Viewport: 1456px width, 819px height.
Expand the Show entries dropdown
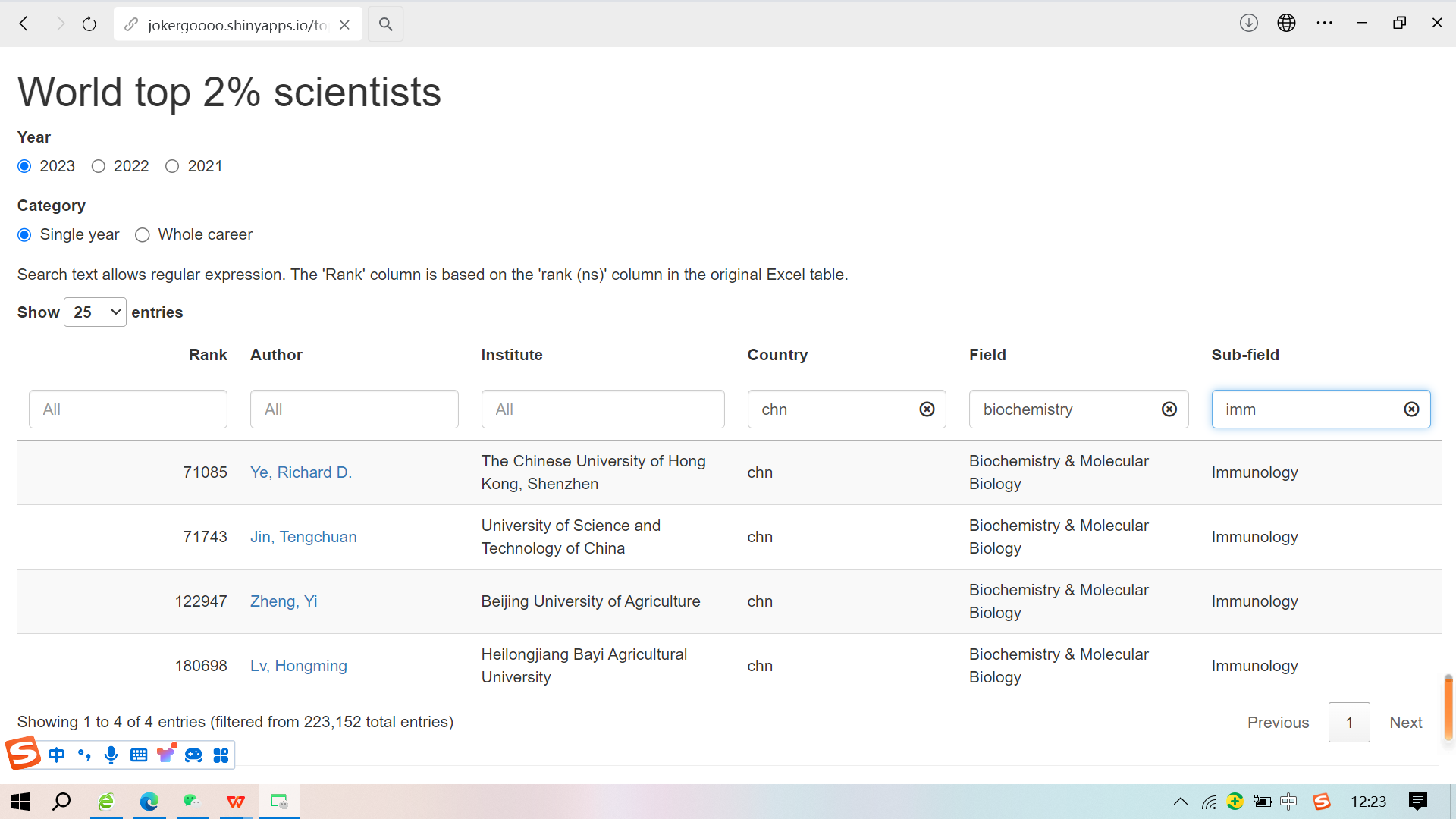pyautogui.click(x=95, y=312)
